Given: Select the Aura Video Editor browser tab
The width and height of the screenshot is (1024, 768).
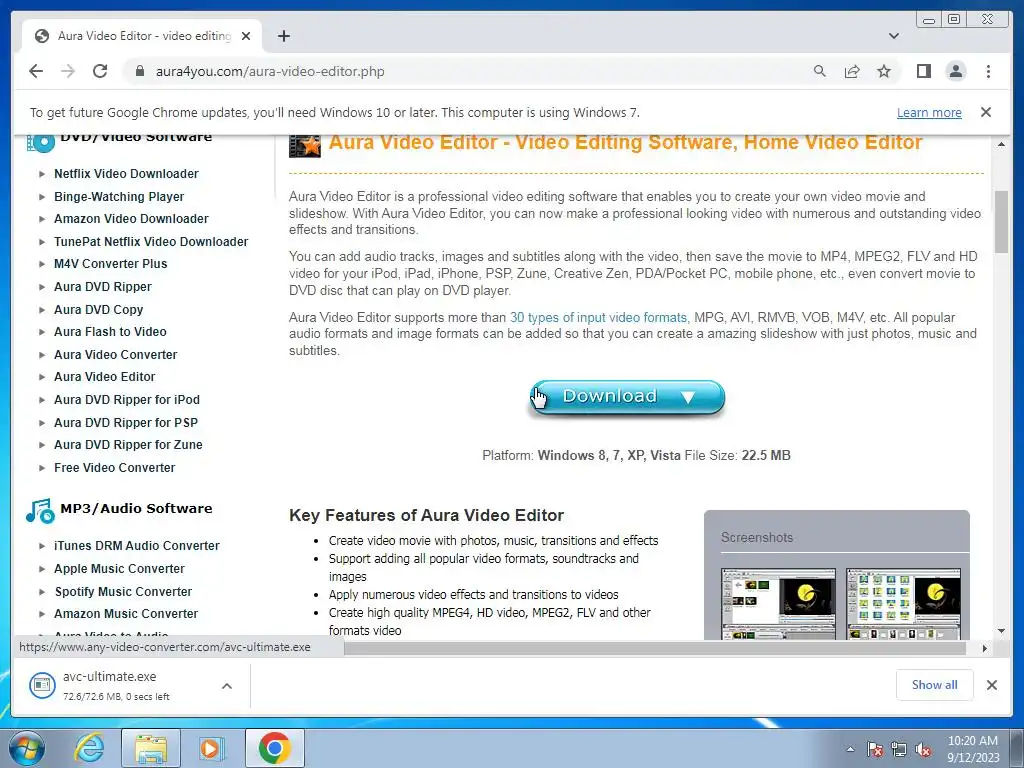Looking at the screenshot, I should point(142,36).
